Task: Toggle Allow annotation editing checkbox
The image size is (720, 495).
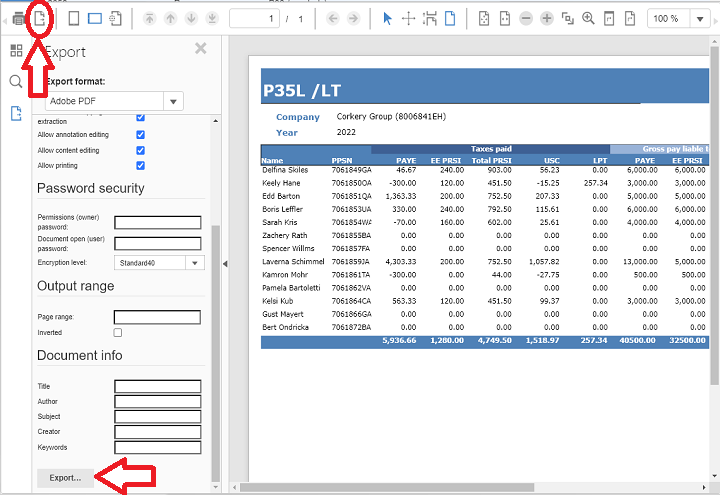Action: pos(140,133)
